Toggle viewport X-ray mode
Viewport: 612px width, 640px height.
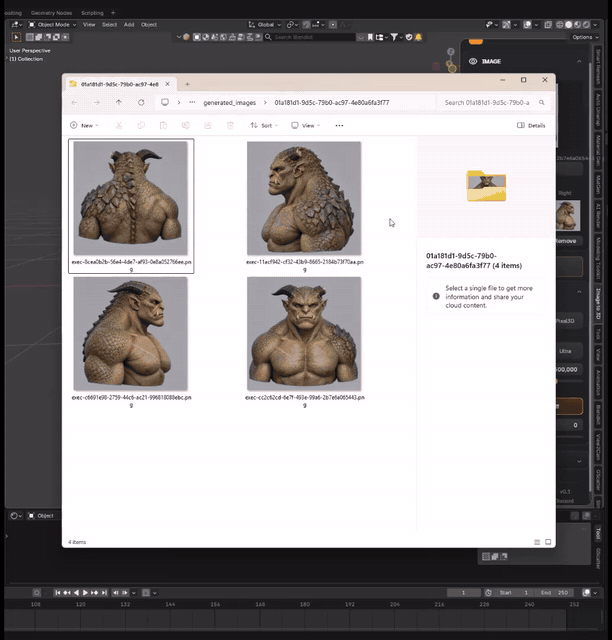pyautogui.click(x=548, y=25)
